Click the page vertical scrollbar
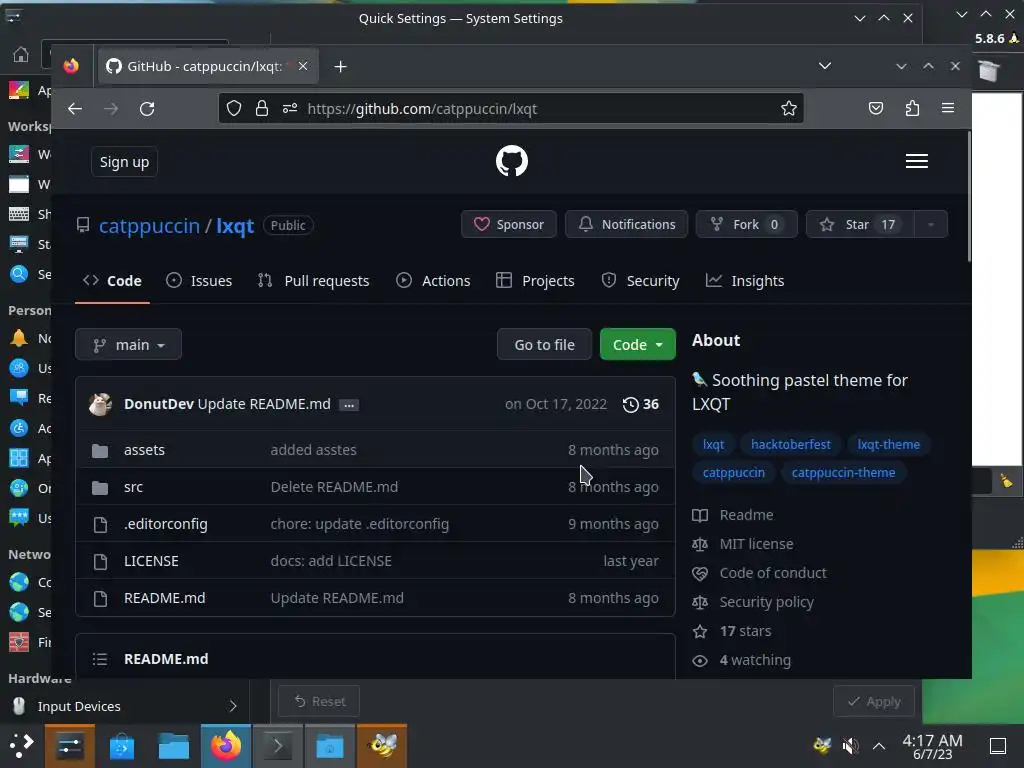Screen dimensions: 1024x768 coord(968,196)
